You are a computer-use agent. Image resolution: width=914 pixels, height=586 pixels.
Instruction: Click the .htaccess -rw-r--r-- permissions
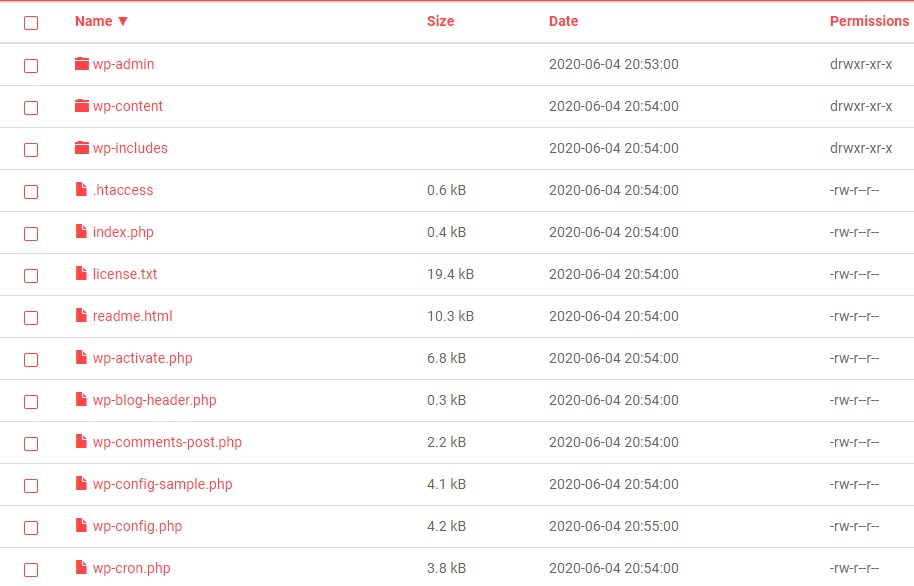click(x=854, y=190)
